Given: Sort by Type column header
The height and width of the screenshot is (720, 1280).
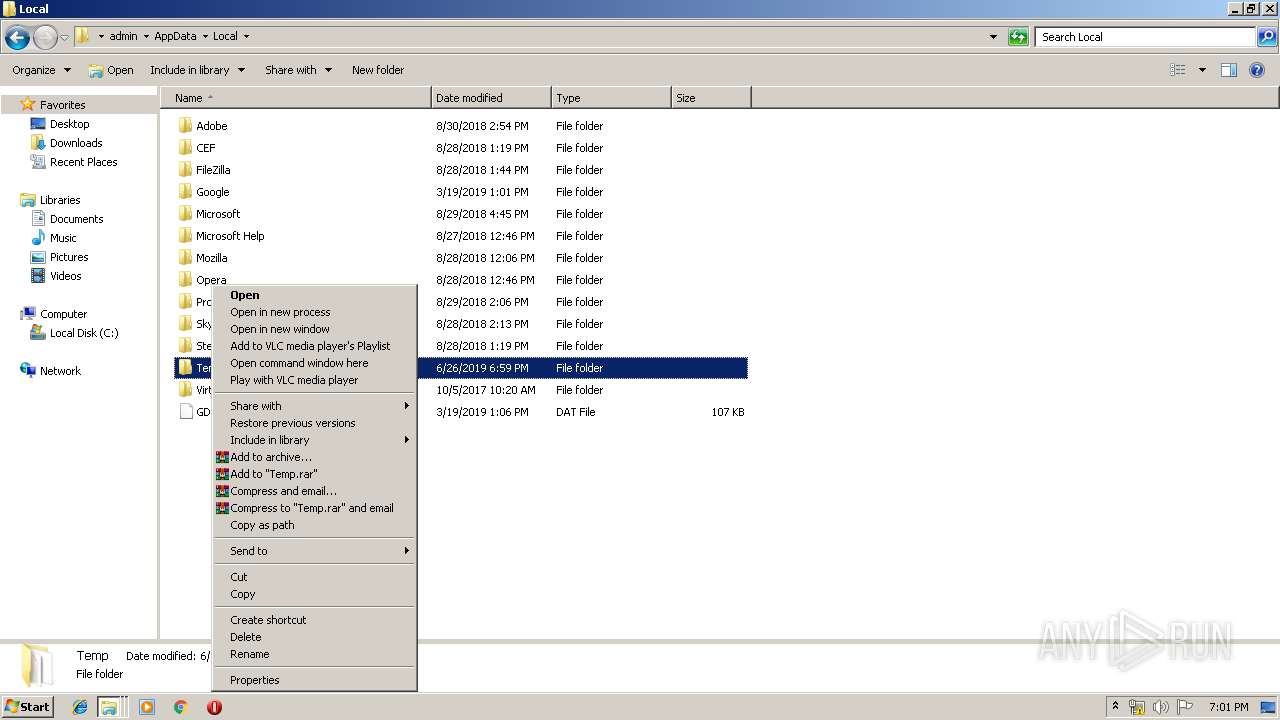Looking at the screenshot, I should click(x=611, y=98).
